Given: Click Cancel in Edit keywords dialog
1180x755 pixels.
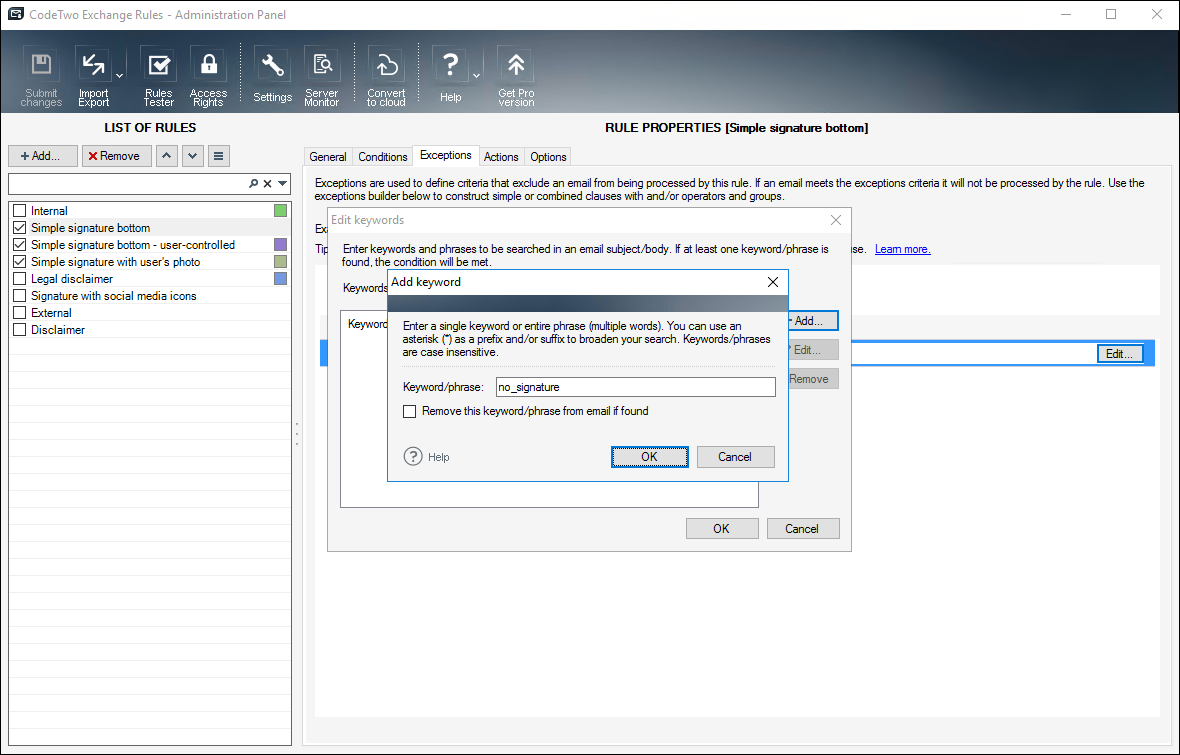Looking at the screenshot, I should pyautogui.click(x=801, y=528).
